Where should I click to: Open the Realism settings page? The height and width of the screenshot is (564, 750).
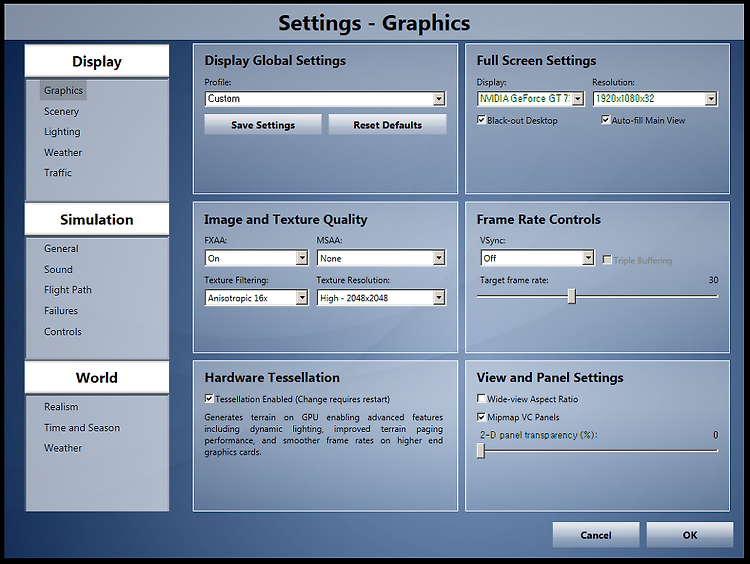coord(61,407)
